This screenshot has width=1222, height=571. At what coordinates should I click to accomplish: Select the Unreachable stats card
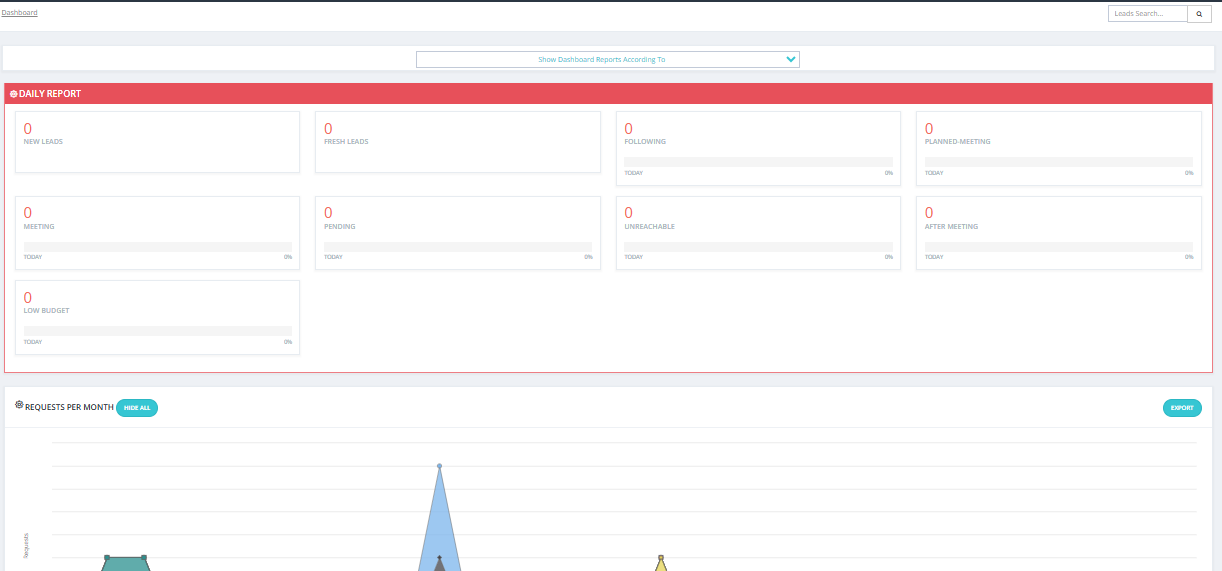pyautogui.click(x=758, y=233)
